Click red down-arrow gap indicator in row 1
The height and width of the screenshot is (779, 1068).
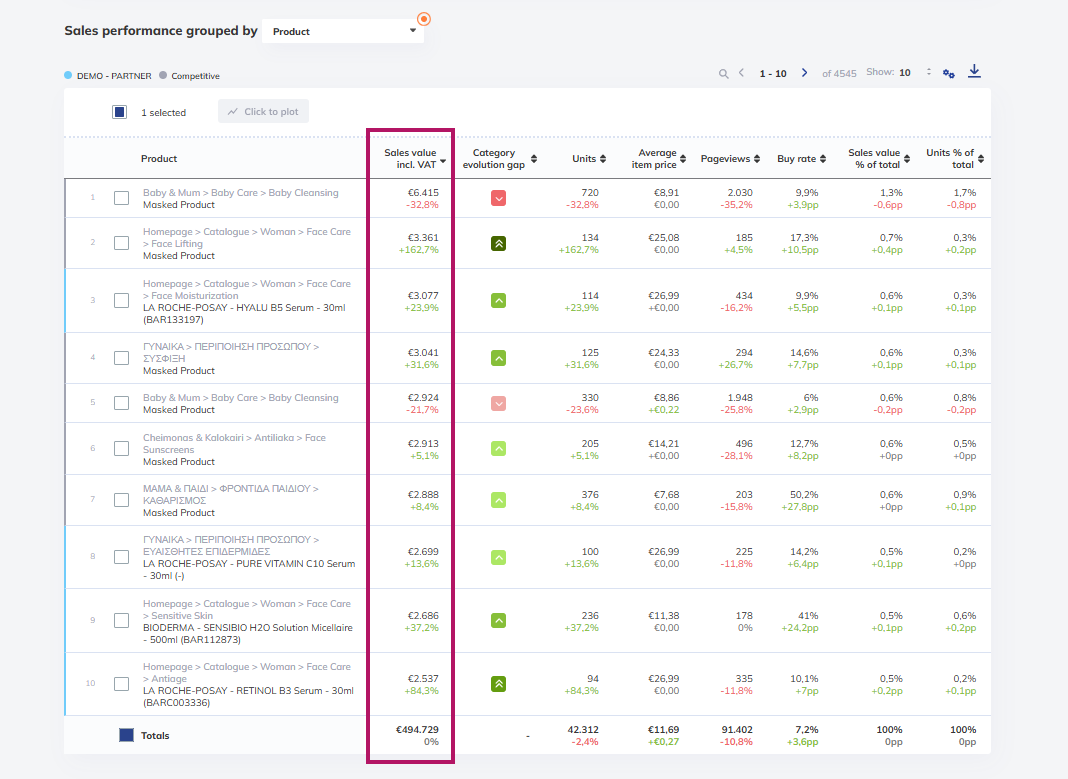point(499,199)
